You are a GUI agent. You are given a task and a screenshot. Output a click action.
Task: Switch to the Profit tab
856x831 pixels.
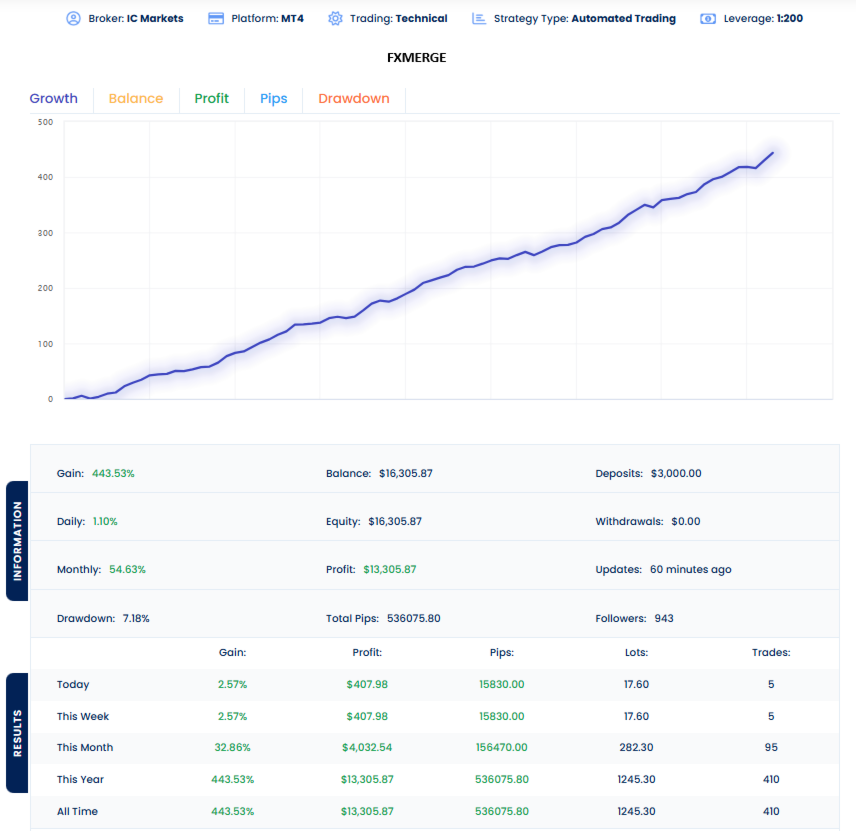pyautogui.click(x=212, y=98)
